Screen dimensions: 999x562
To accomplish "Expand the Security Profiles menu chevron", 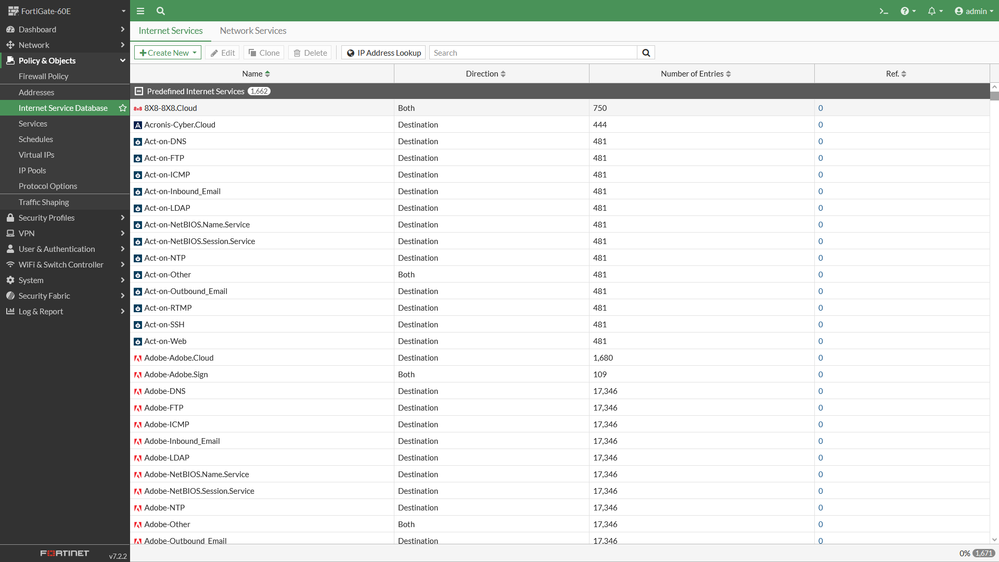I will (x=122, y=217).
